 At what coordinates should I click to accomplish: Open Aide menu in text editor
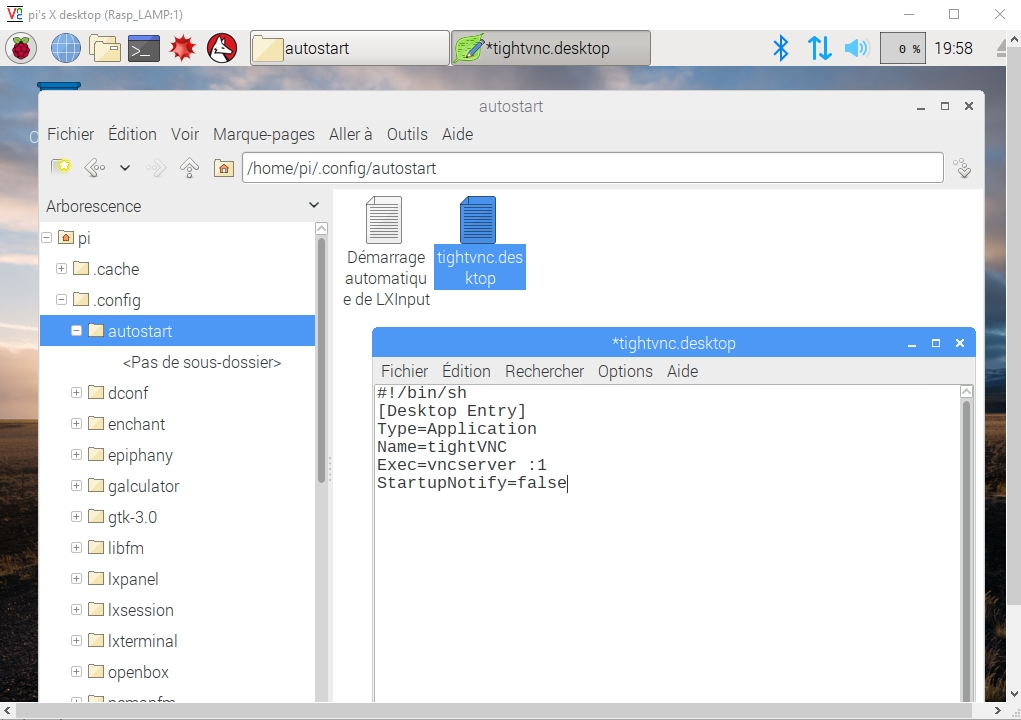click(682, 371)
